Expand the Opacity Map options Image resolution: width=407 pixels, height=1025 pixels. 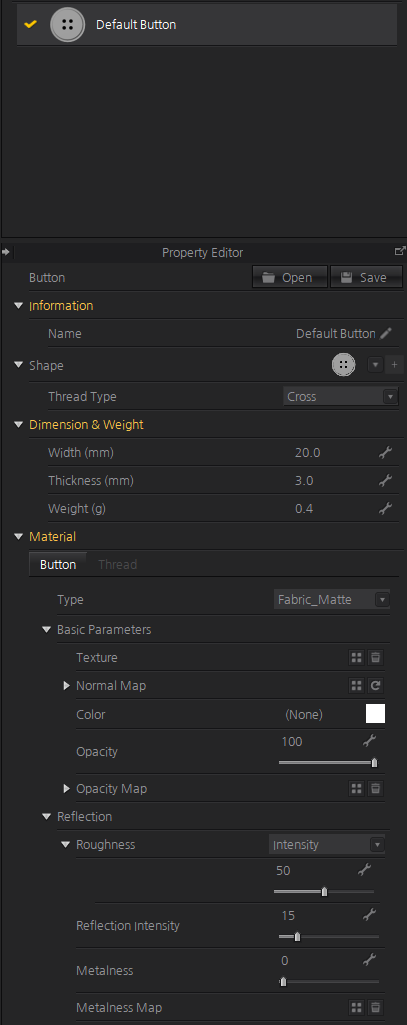66,788
